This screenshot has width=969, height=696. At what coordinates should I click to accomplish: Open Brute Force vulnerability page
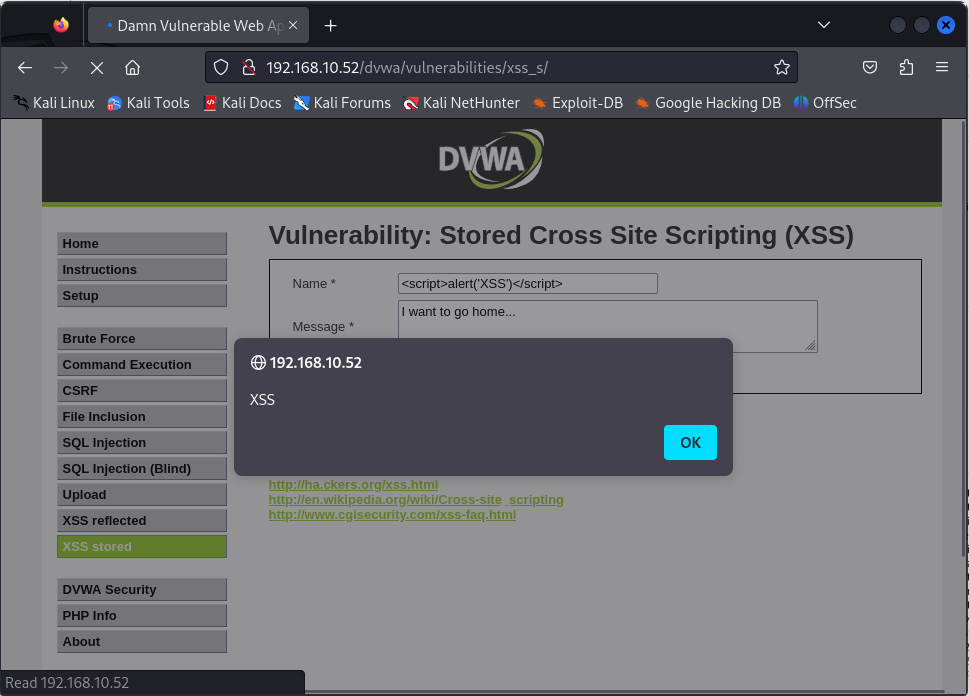coord(142,339)
